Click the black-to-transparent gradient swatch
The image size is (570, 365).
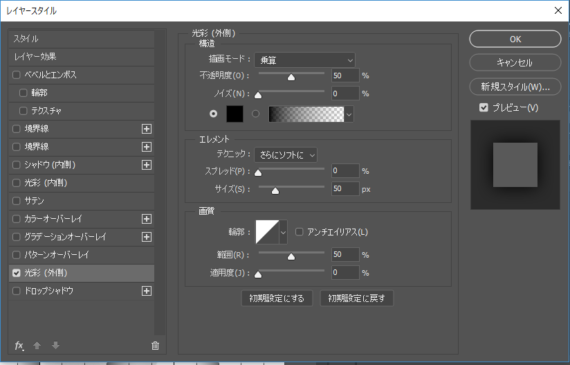(x=306, y=114)
